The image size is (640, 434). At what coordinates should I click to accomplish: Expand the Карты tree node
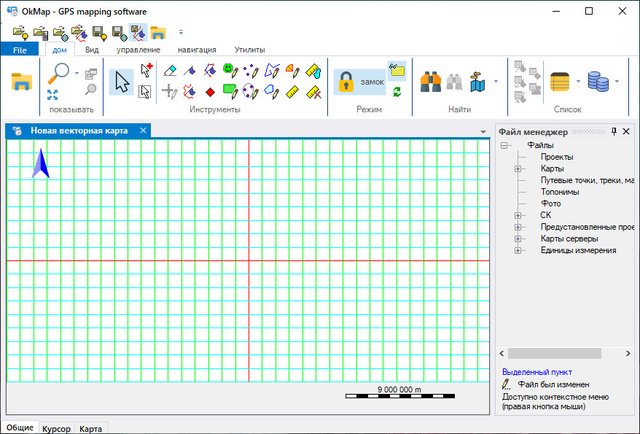(x=518, y=169)
